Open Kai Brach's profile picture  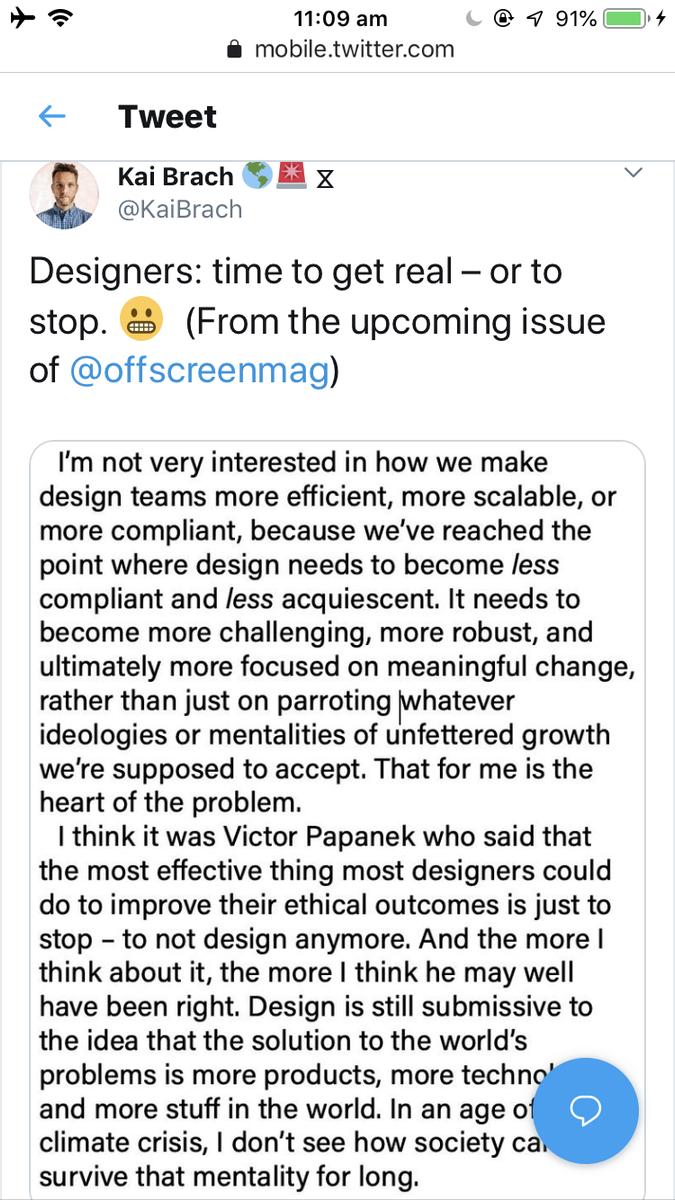click(x=65, y=195)
